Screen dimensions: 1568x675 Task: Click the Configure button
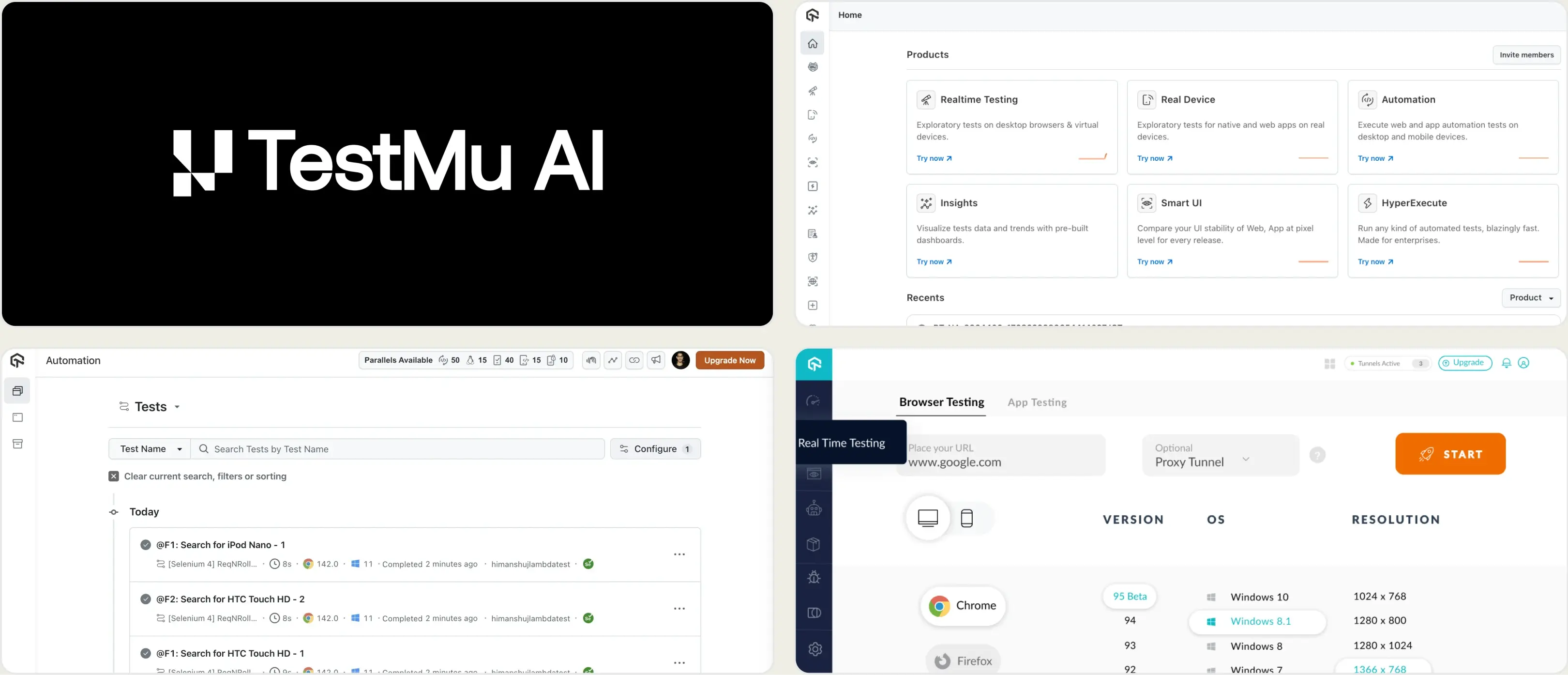(x=655, y=449)
